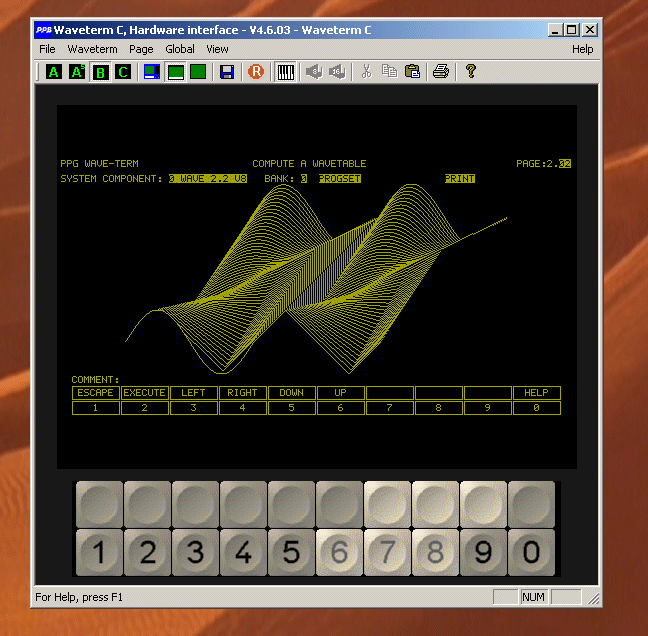Click the clipboard paste icon

[412, 72]
